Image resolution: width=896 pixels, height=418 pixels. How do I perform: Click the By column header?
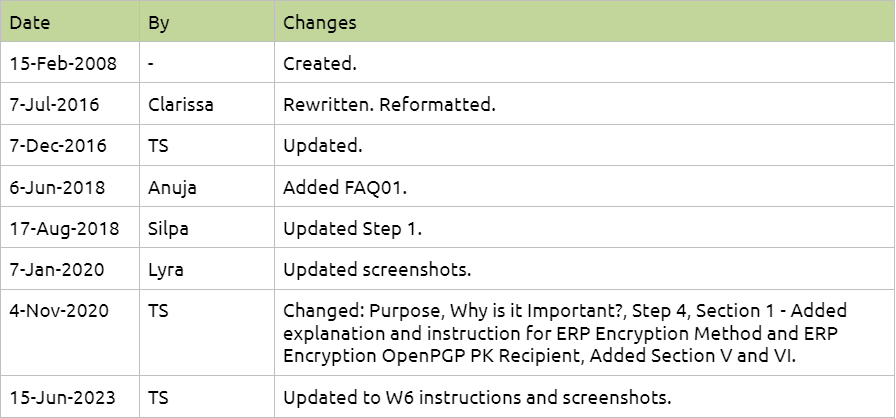(x=207, y=22)
